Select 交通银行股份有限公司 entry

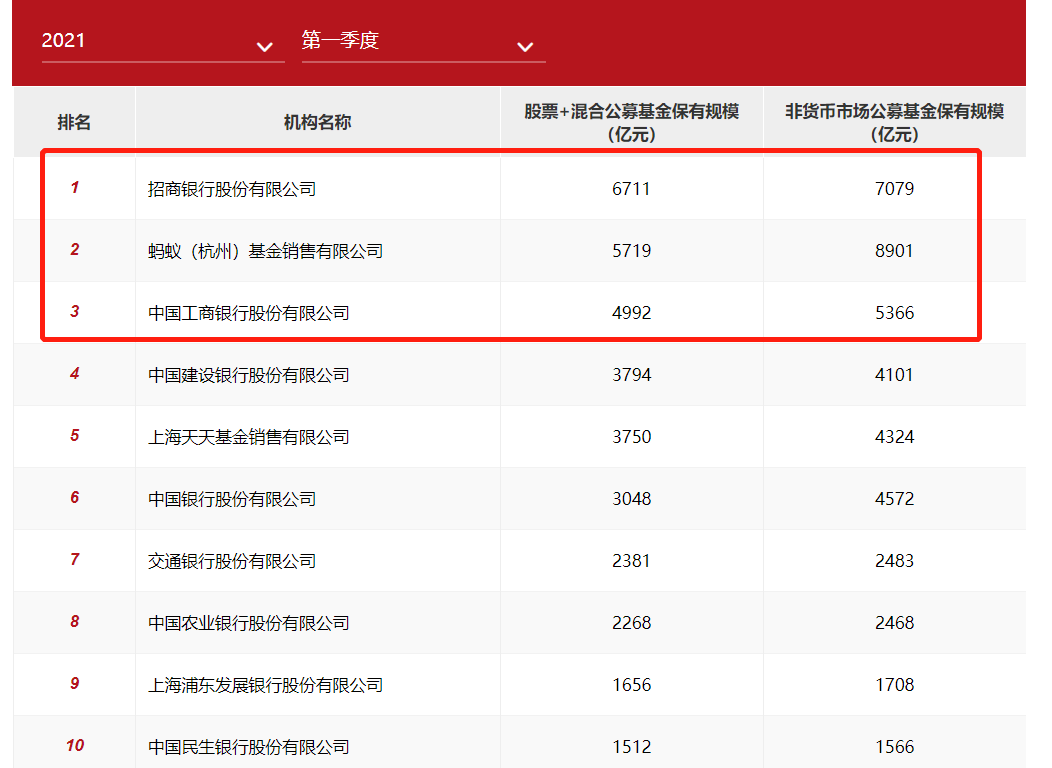(x=232, y=561)
